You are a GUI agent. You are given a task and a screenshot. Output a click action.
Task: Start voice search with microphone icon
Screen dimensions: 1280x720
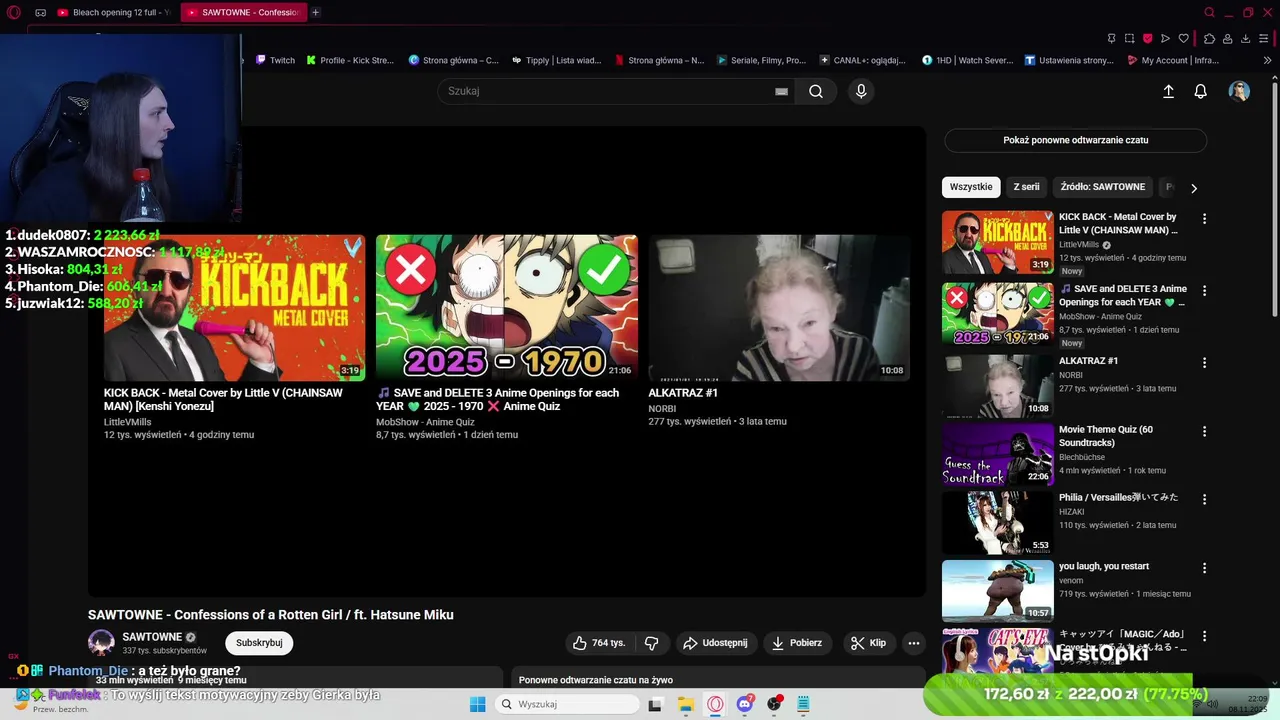point(861,91)
